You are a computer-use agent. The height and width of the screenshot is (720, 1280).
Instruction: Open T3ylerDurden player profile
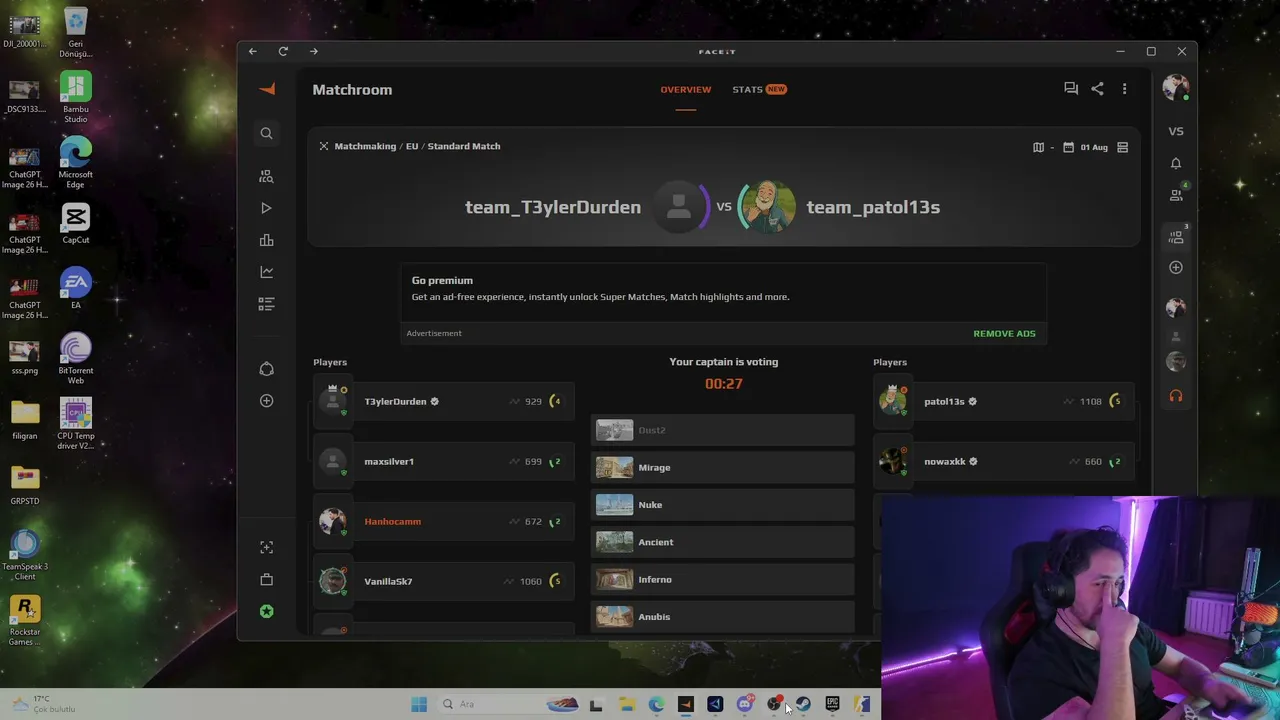tap(395, 401)
